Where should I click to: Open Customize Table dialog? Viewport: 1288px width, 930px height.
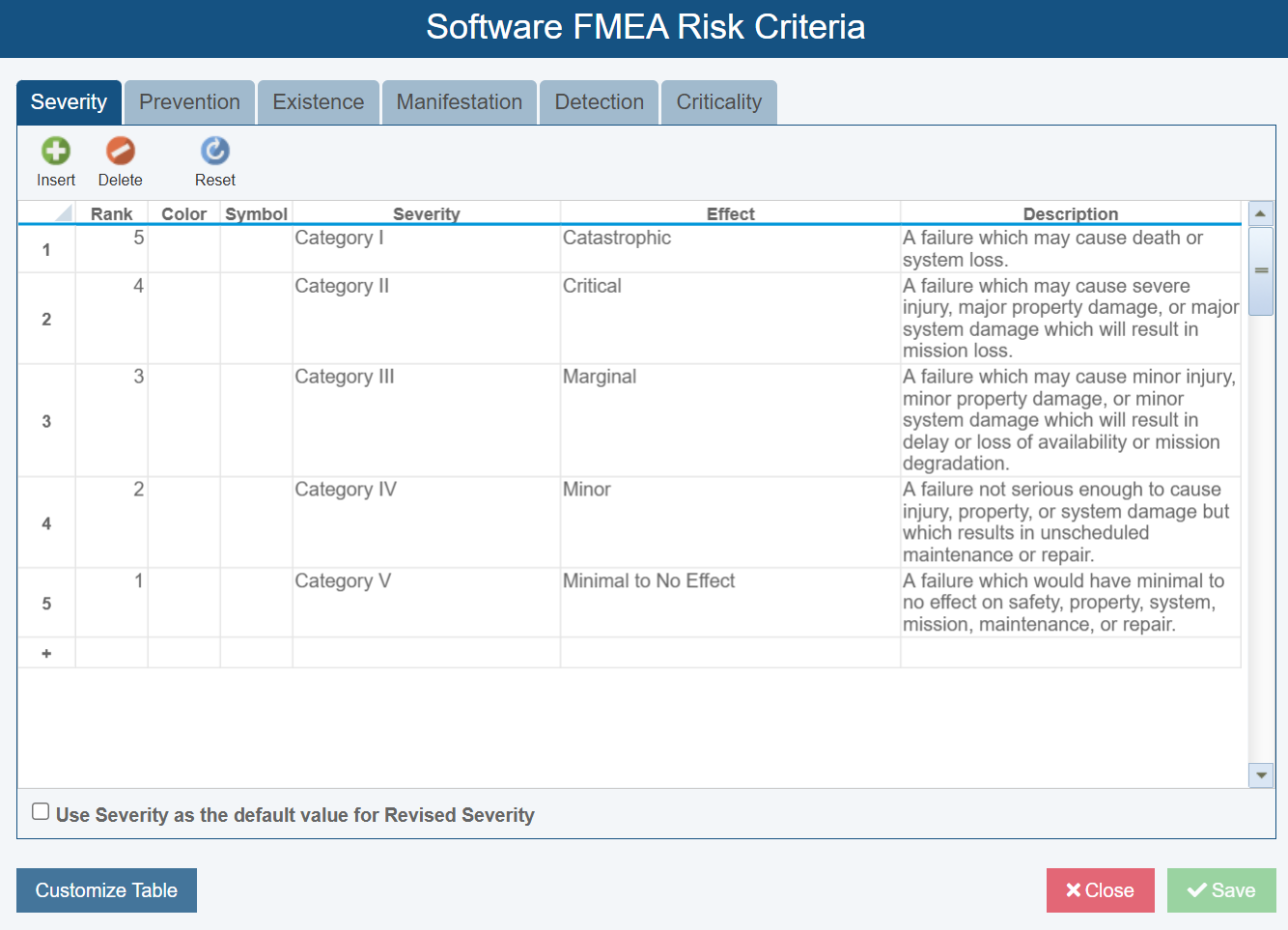click(106, 890)
